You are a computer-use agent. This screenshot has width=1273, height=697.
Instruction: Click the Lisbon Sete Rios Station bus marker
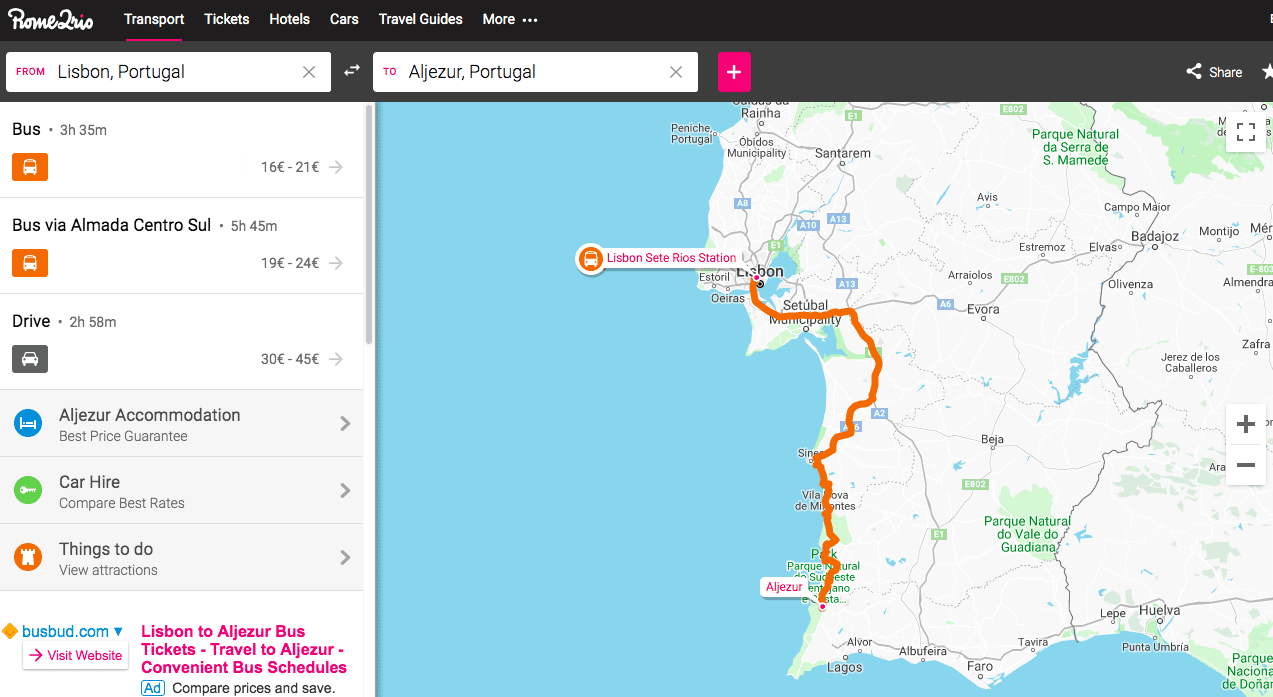point(590,259)
